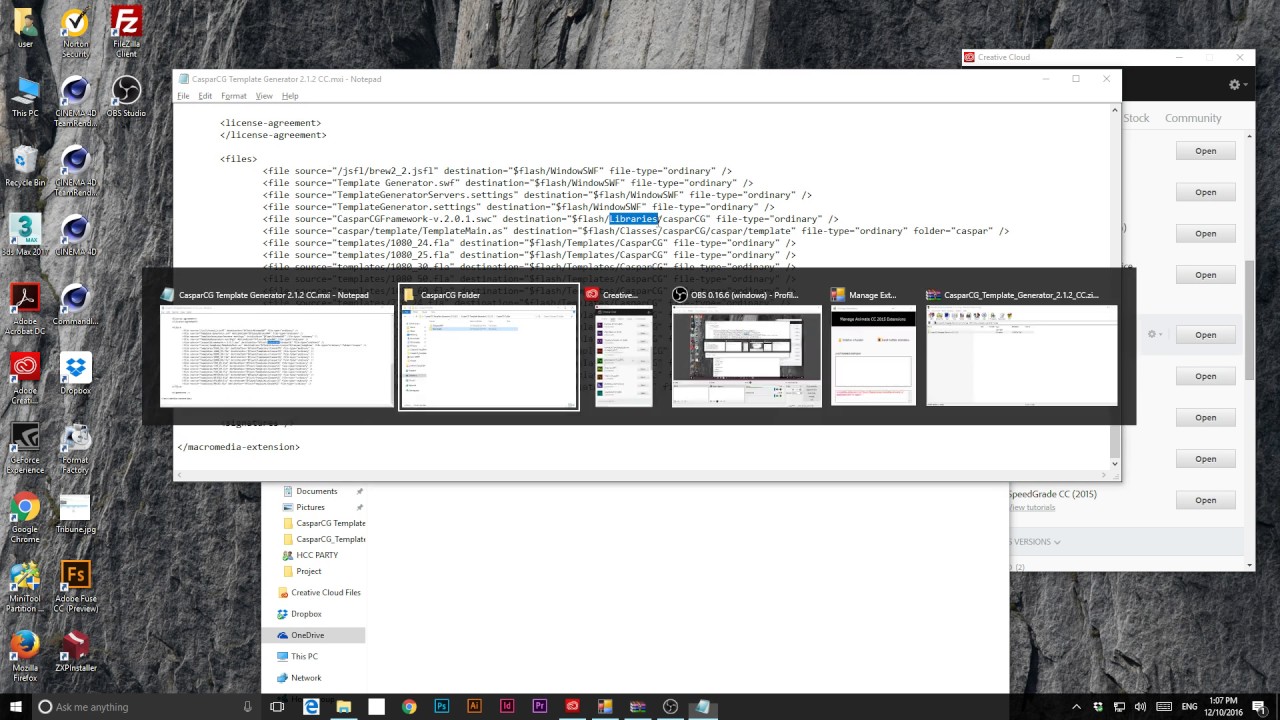Open Premiere Pro from the taskbar
Viewport: 1280px width, 720px height.
540,707
